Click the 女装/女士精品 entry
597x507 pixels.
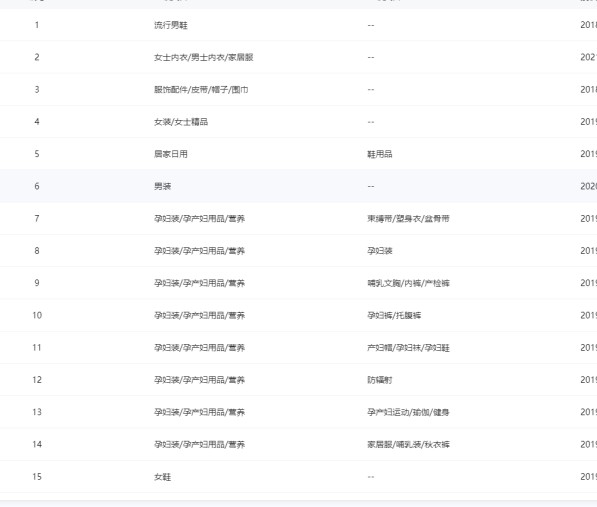point(181,122)
